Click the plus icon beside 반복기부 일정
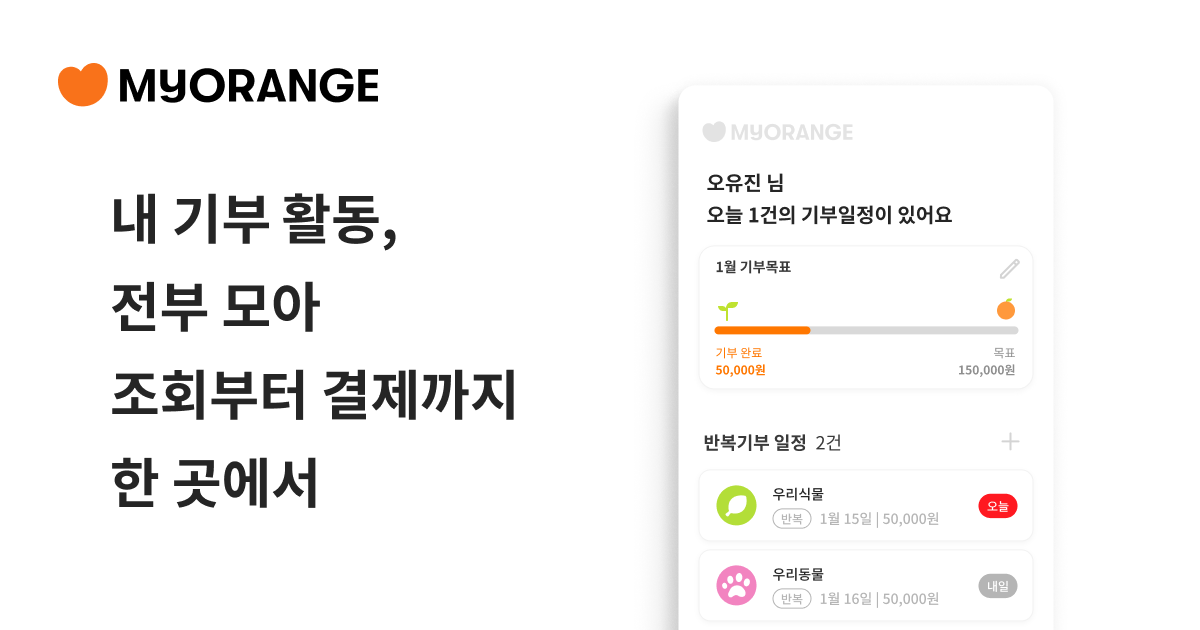Screen dimensions: 1200x630 pos(1010,442)
